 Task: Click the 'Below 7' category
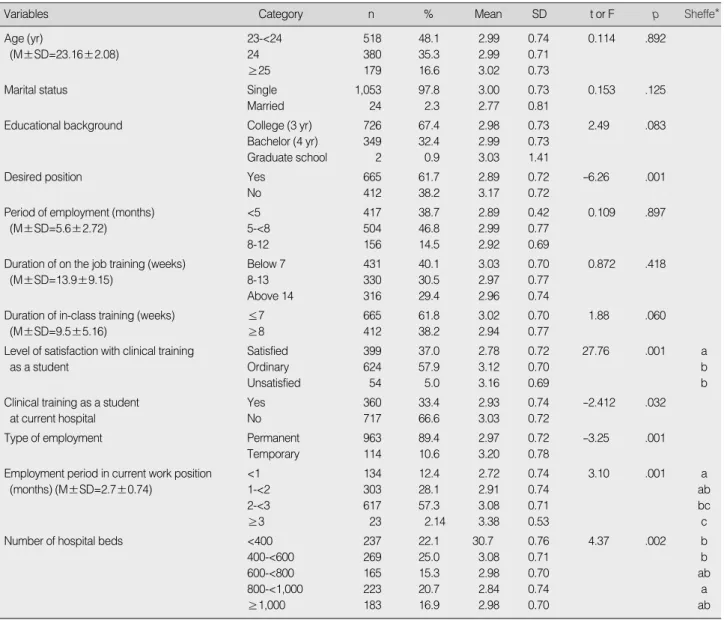266,264
